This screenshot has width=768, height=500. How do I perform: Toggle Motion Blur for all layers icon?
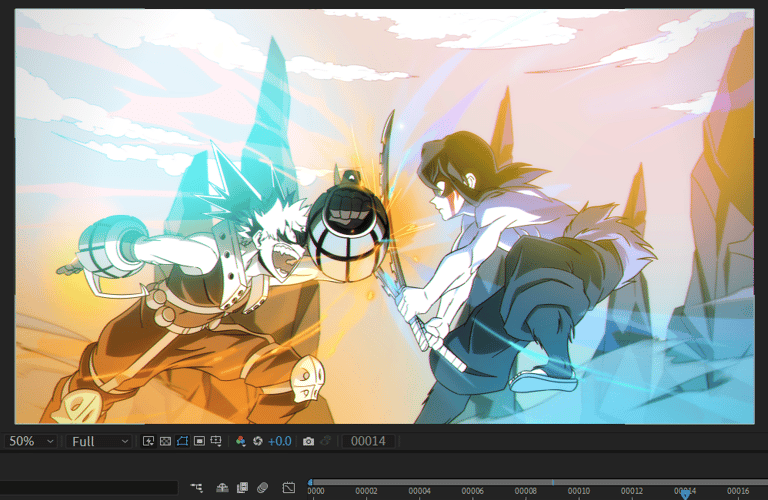point(263,487)
